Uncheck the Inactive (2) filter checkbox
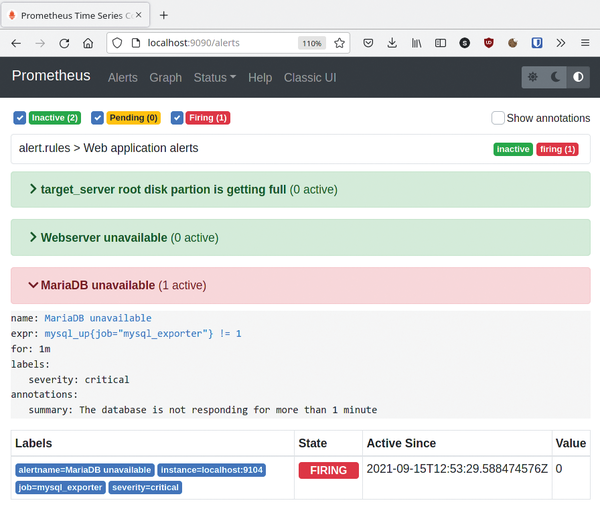The width and height of the screenshot is (600, 519). click(20, 118)
